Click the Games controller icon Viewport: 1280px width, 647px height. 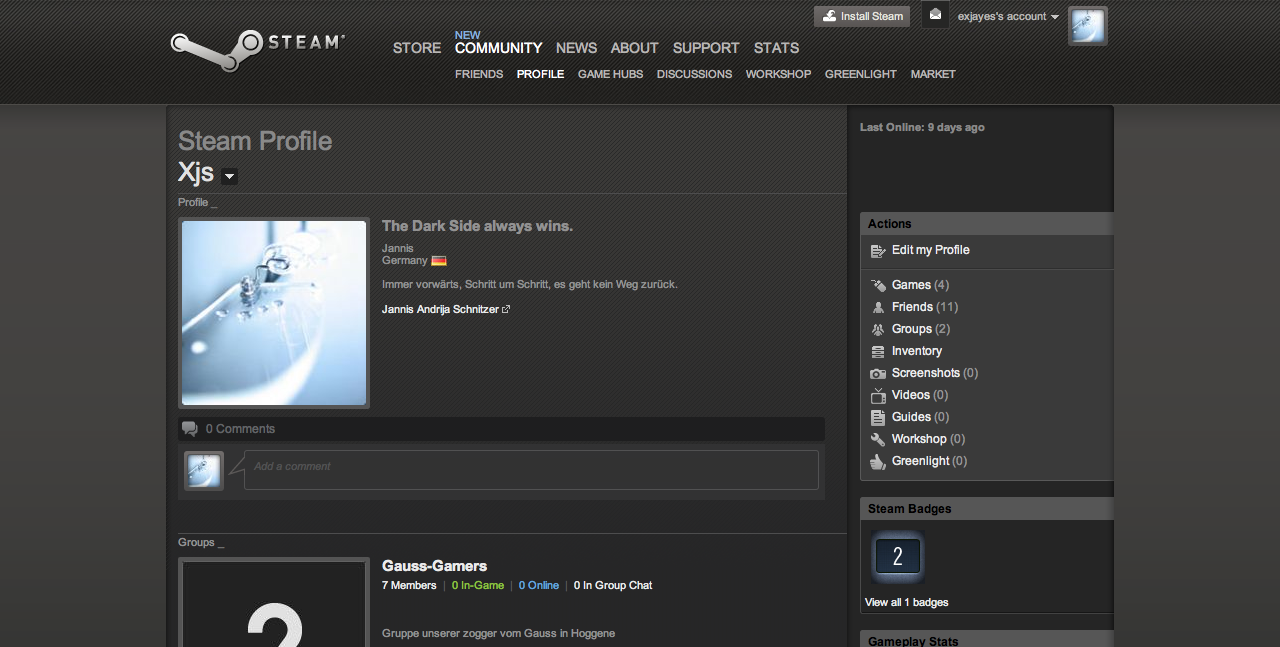(878, 285)
